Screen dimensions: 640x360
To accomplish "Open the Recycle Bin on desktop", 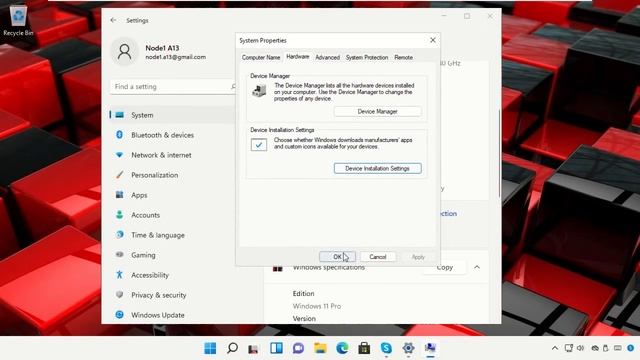I will click(18, 20).
